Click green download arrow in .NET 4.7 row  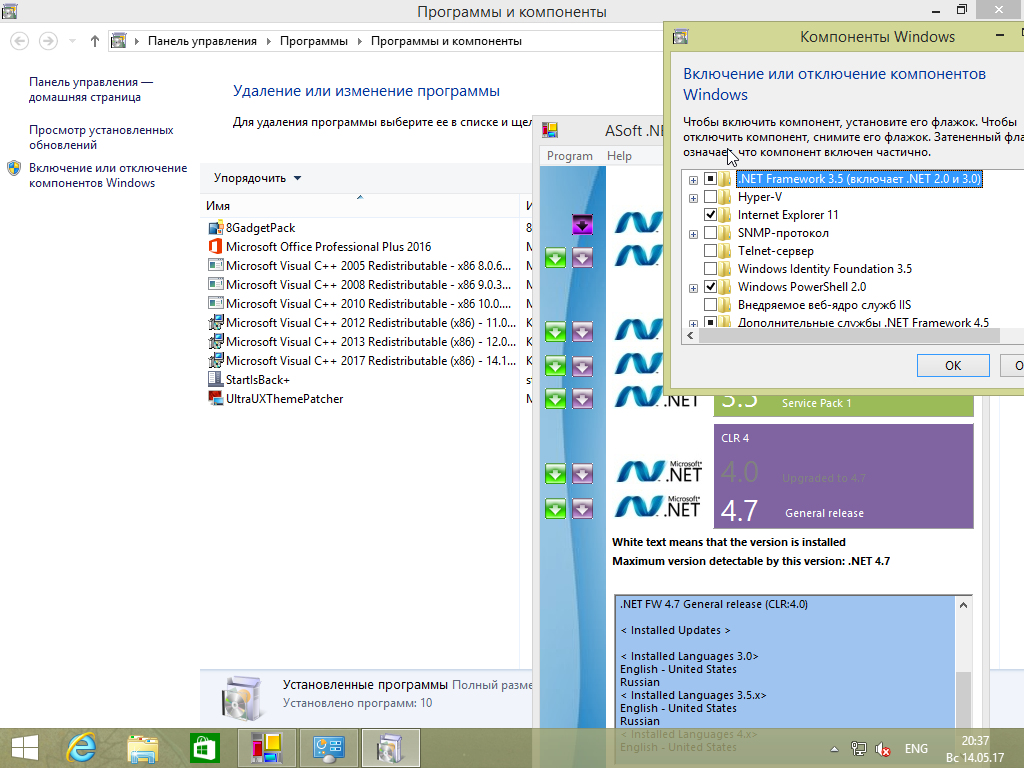pos(555,508)
